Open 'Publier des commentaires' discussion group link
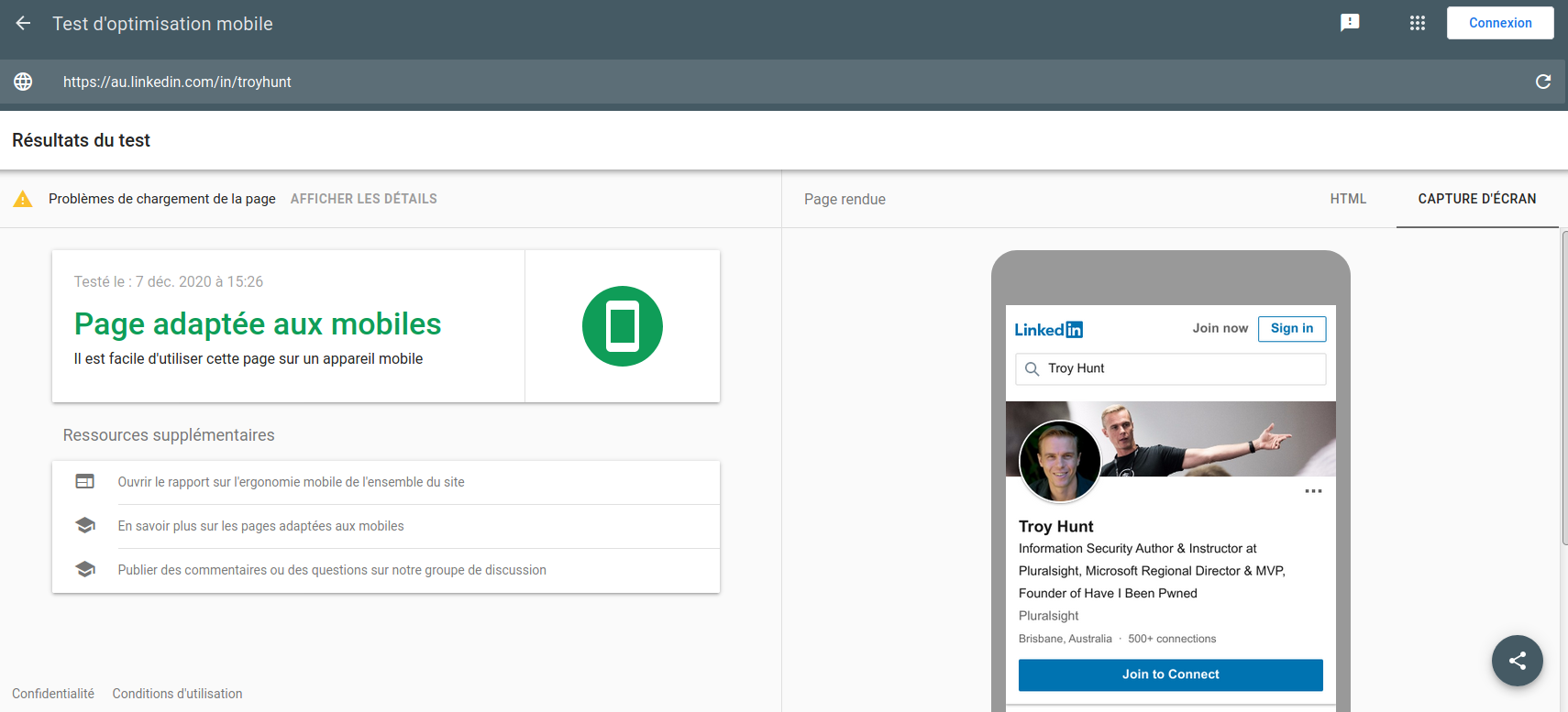The height and width of the screenshot is (712, 1568). coord(332,570)
